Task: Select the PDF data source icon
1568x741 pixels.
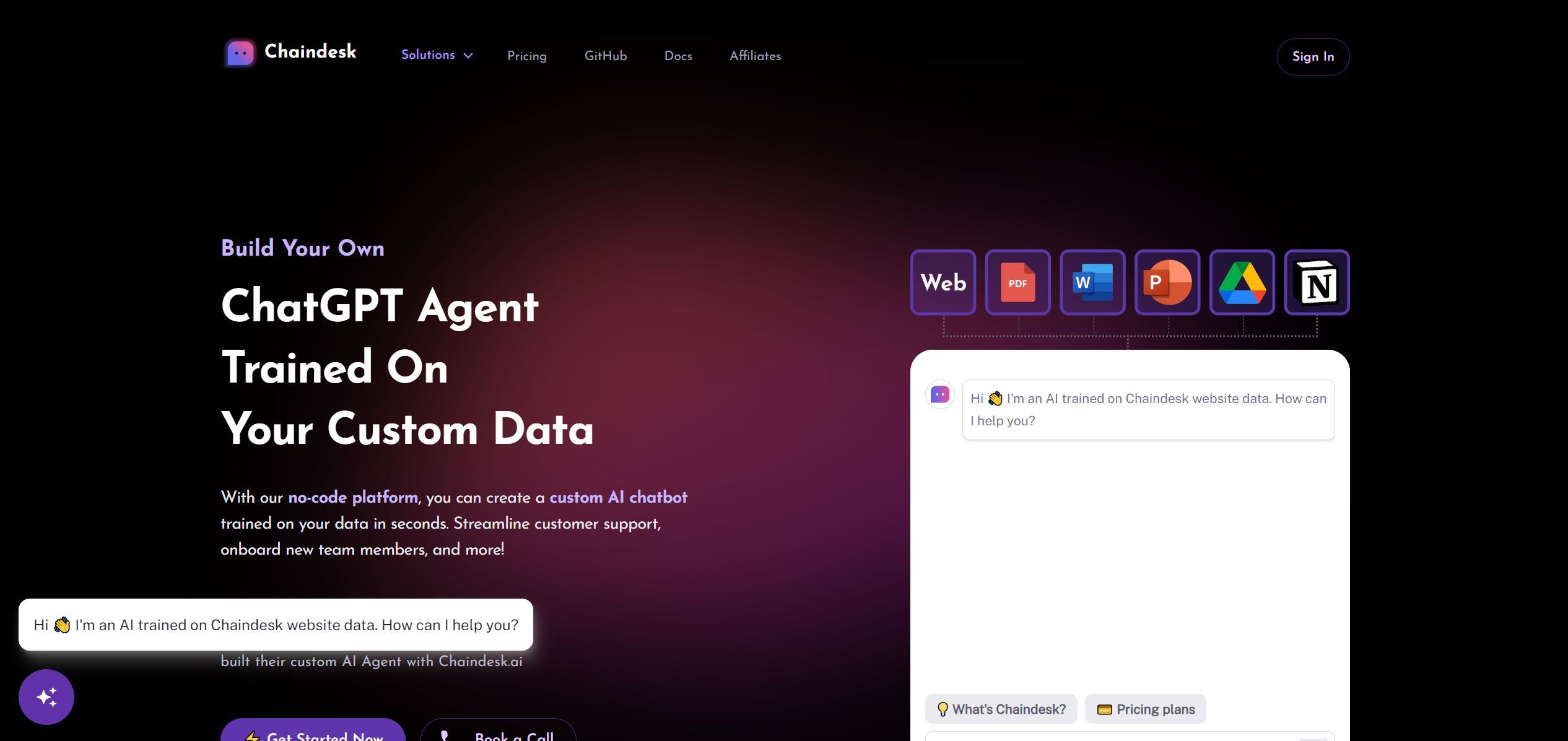Action: (1017, 282)
